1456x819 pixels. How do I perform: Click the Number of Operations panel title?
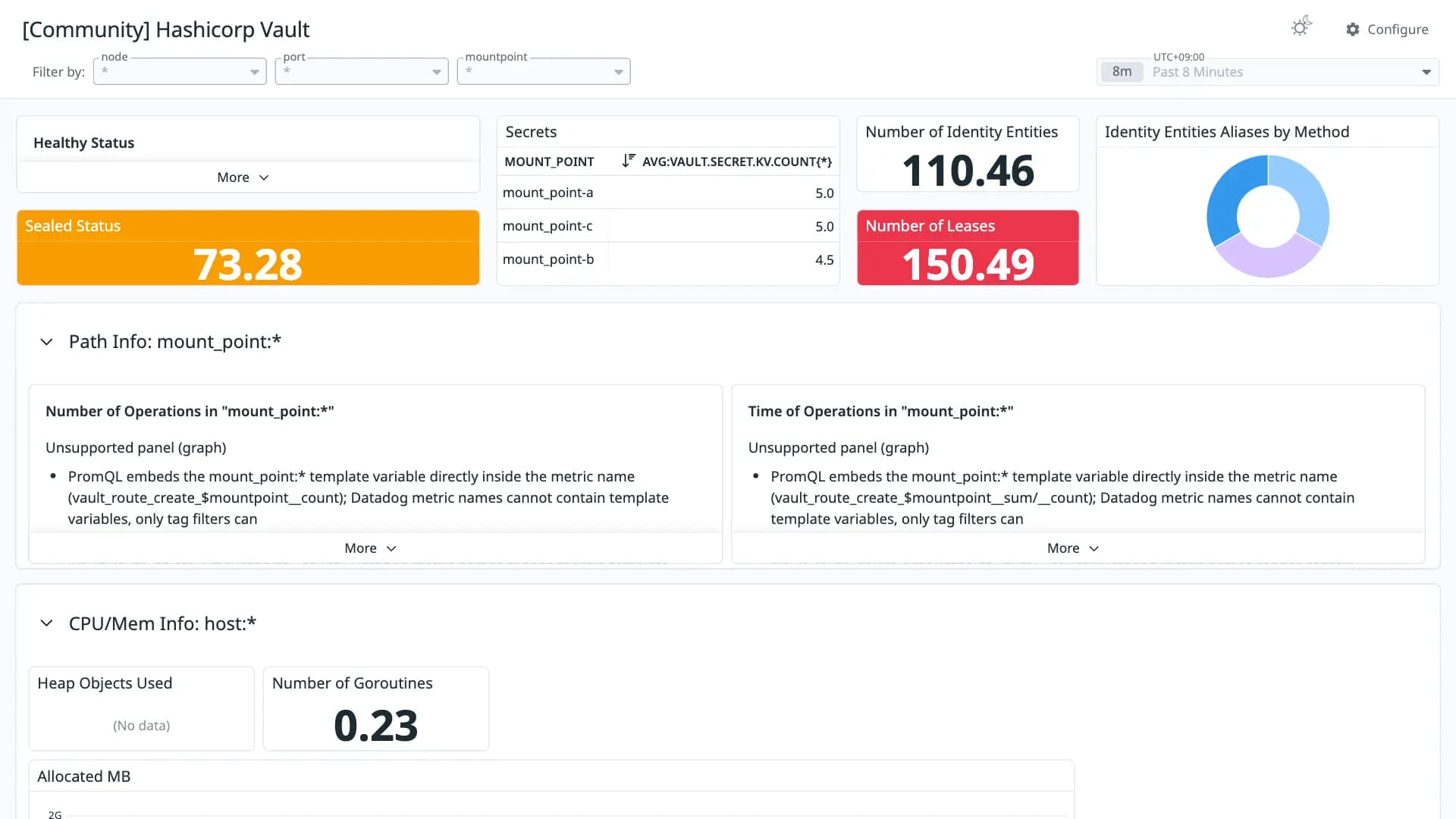[x=190, y=411]
